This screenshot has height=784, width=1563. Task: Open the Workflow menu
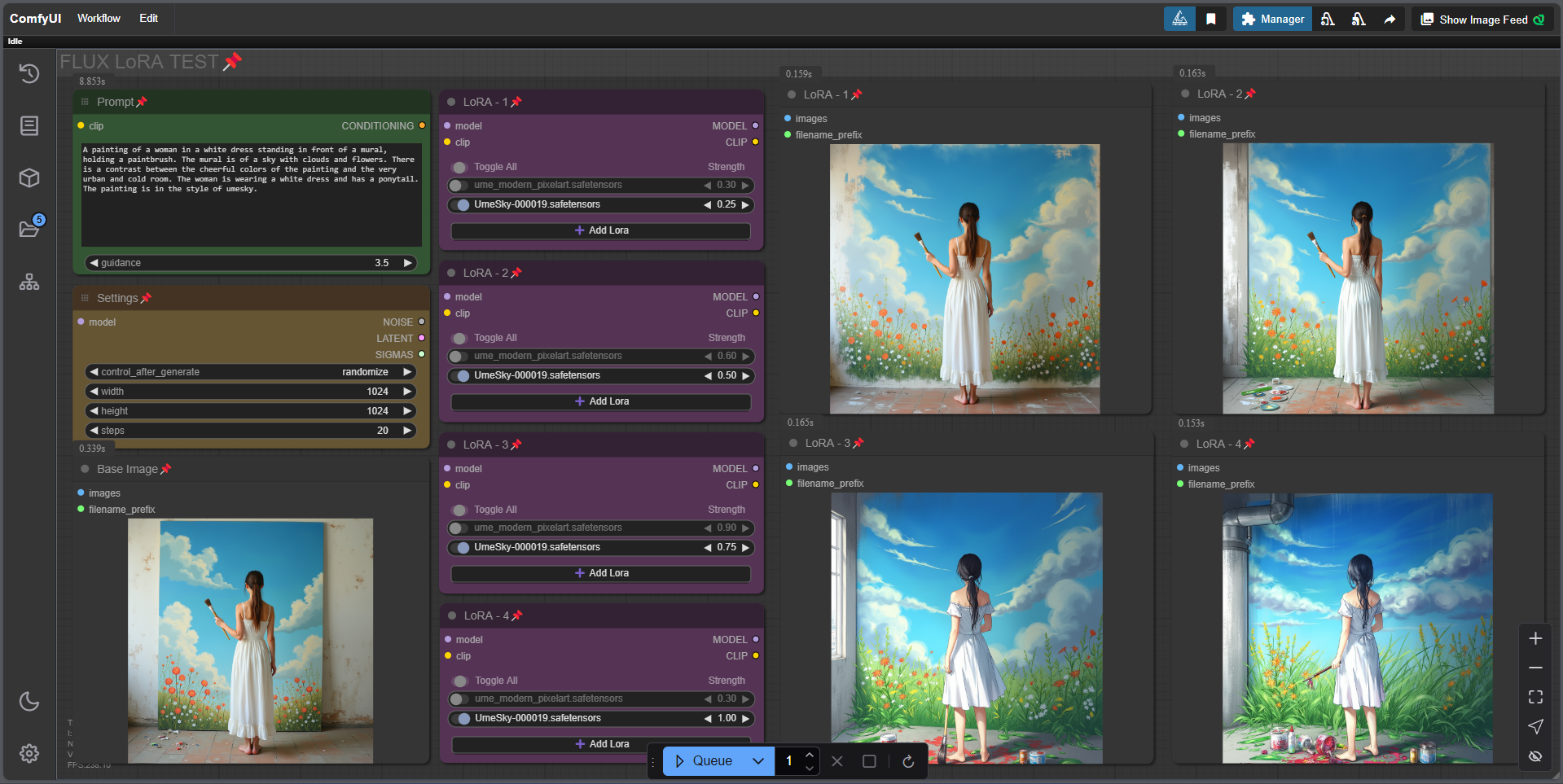99,18
